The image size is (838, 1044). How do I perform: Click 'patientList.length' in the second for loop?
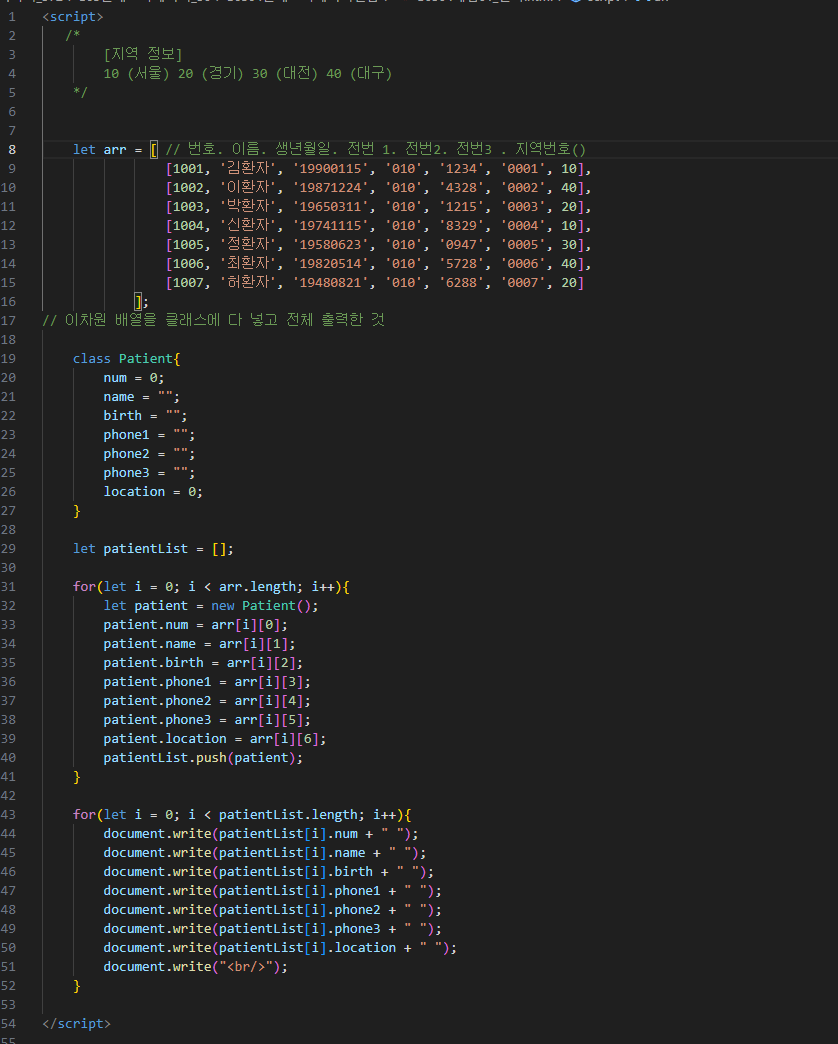coord(288,815)
